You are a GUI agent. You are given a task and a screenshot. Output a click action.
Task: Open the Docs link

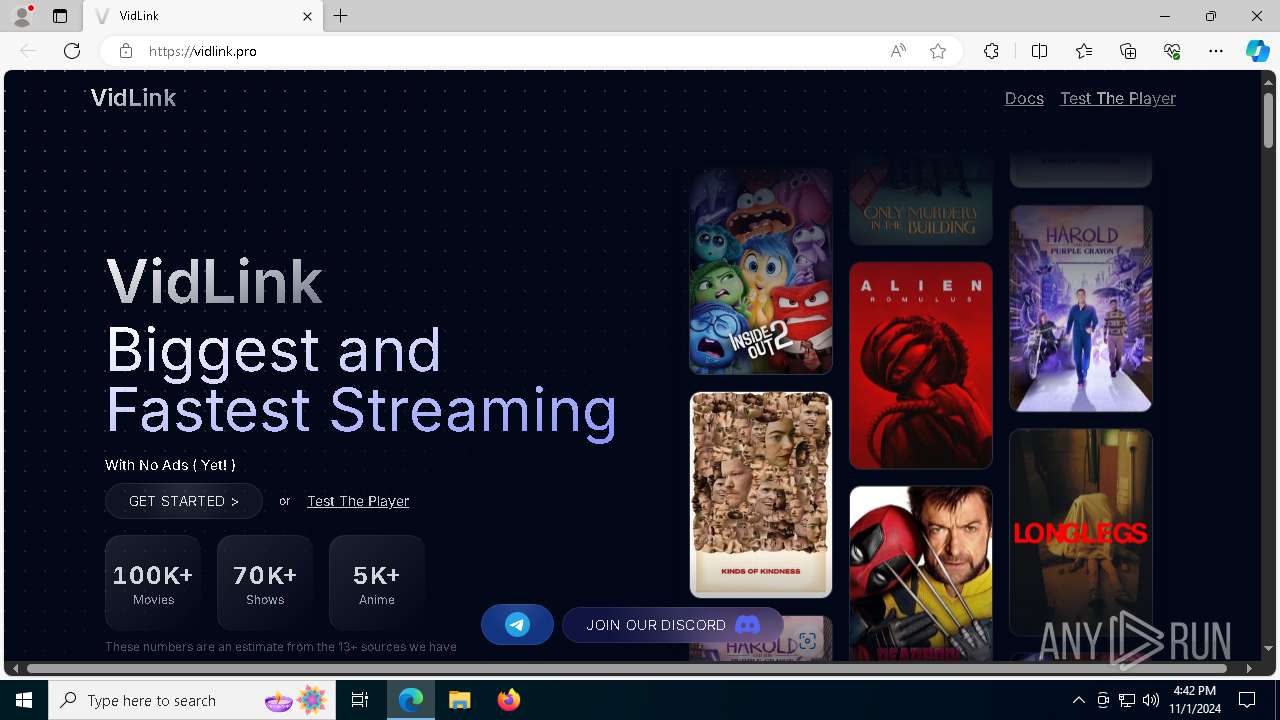pyautogui.click(x=1024, y=98)
